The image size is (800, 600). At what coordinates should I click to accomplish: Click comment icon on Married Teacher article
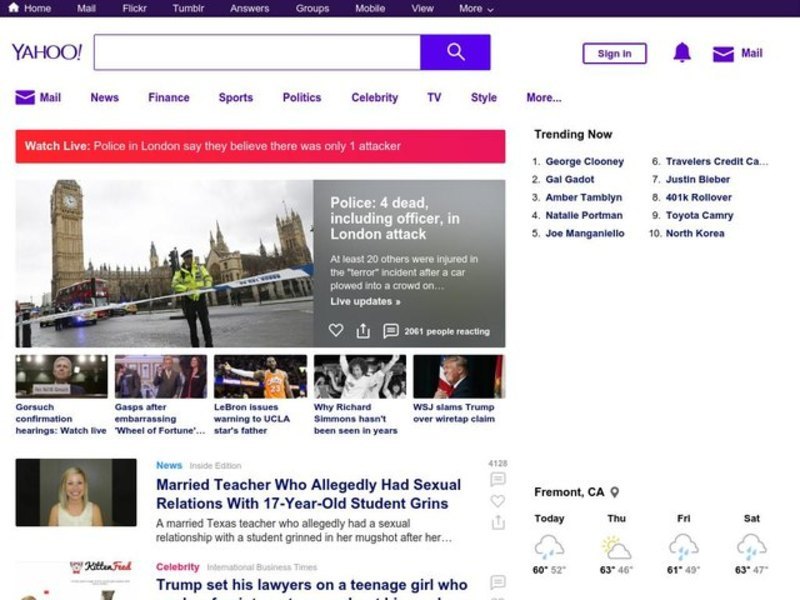[497, 480]
